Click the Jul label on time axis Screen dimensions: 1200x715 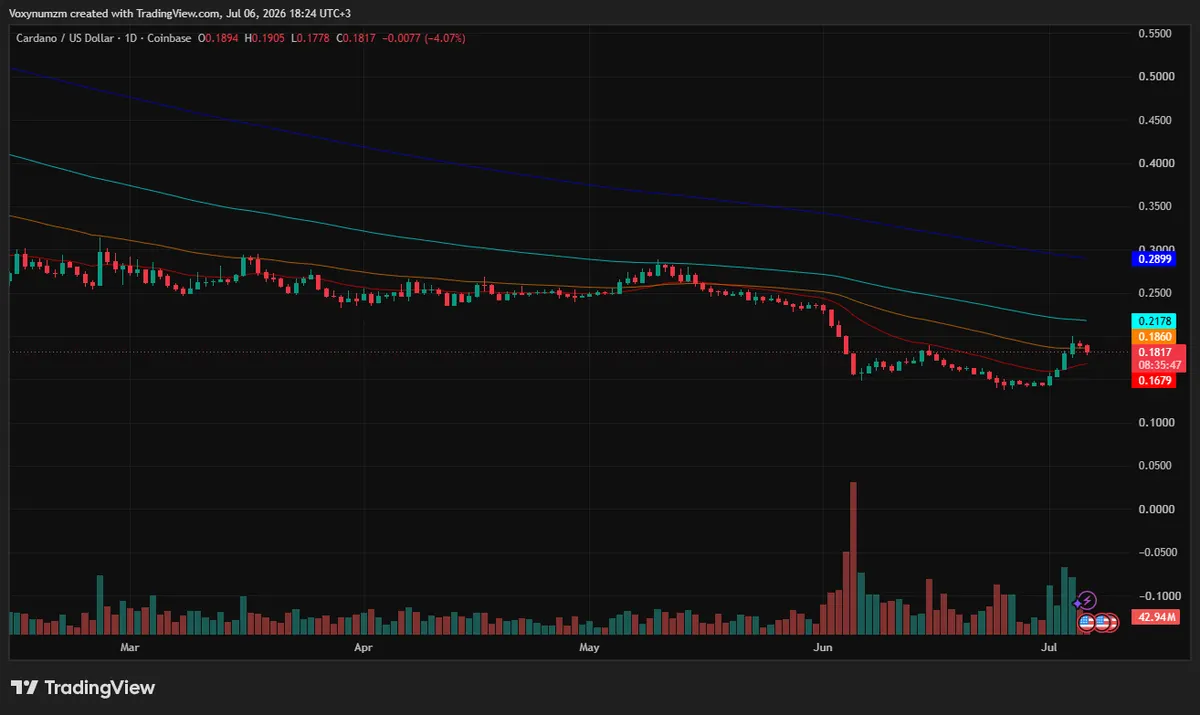[x=1050, y=648]
